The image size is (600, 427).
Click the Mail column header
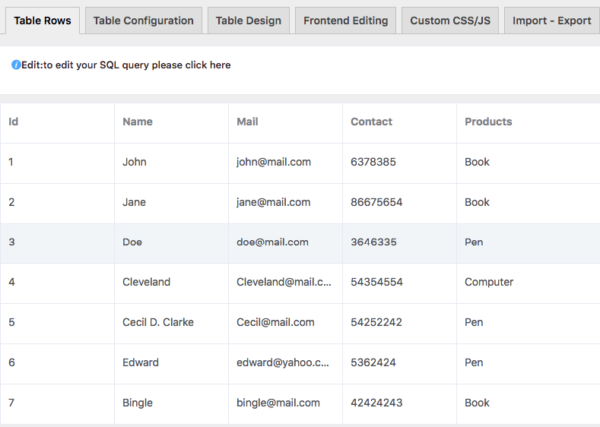pos(247,122)
